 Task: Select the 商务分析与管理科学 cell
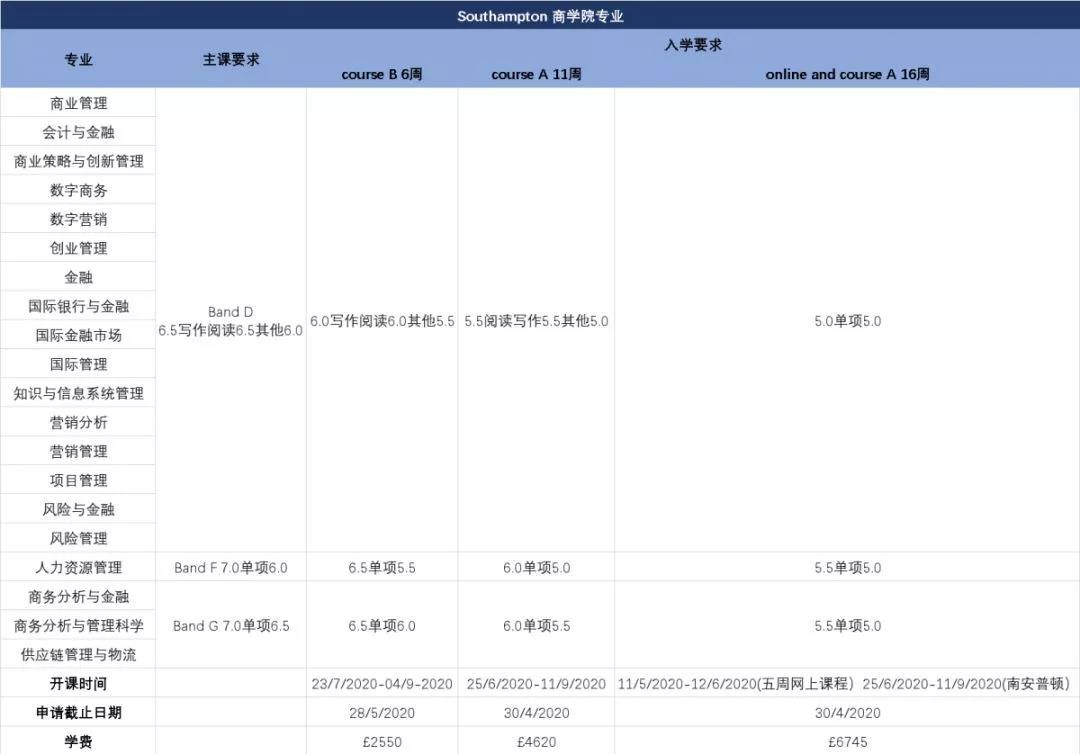(x=77, y=624)
